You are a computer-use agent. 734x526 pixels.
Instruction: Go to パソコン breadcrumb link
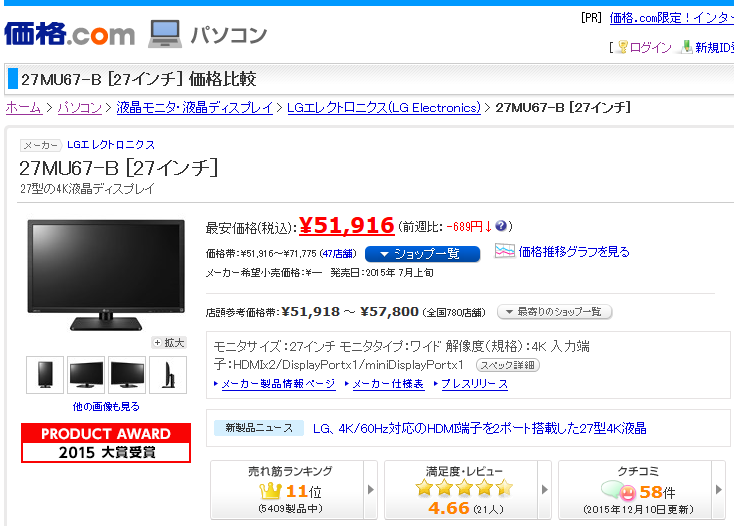pos(80,108)
